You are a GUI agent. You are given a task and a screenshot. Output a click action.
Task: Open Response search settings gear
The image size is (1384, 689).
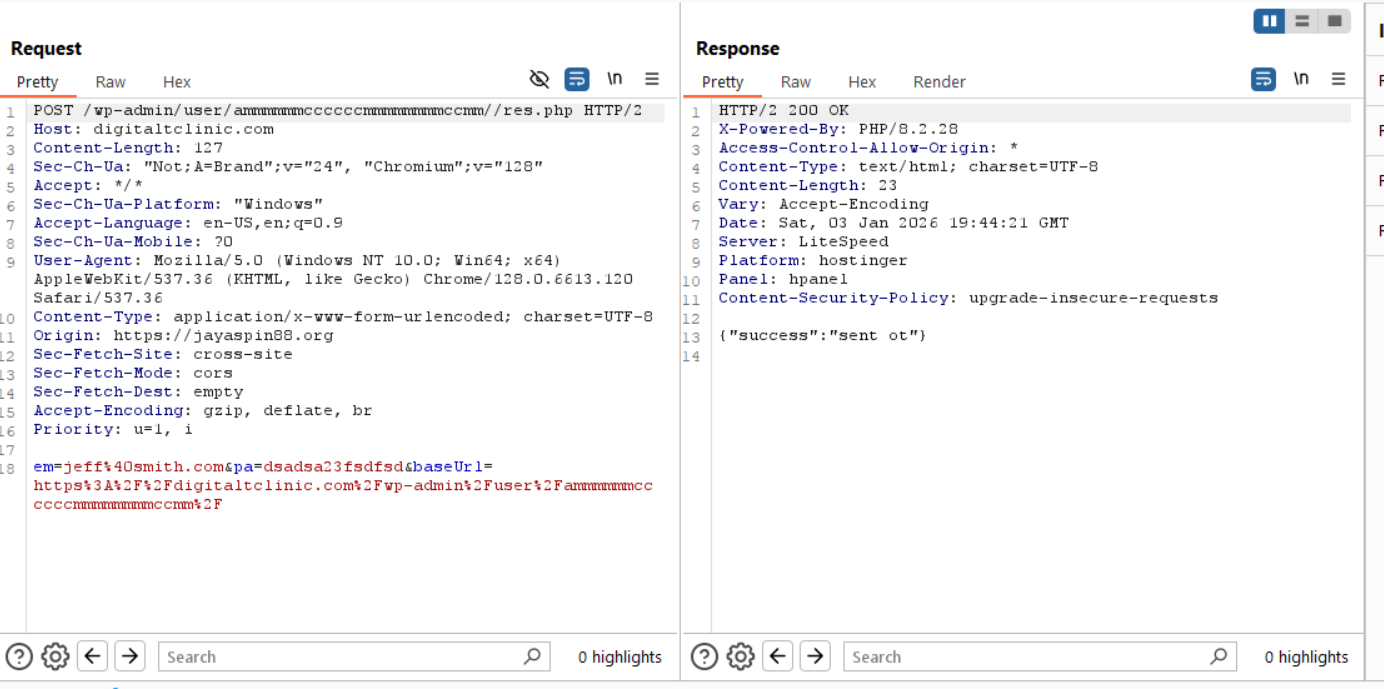[x=740, y=656]
